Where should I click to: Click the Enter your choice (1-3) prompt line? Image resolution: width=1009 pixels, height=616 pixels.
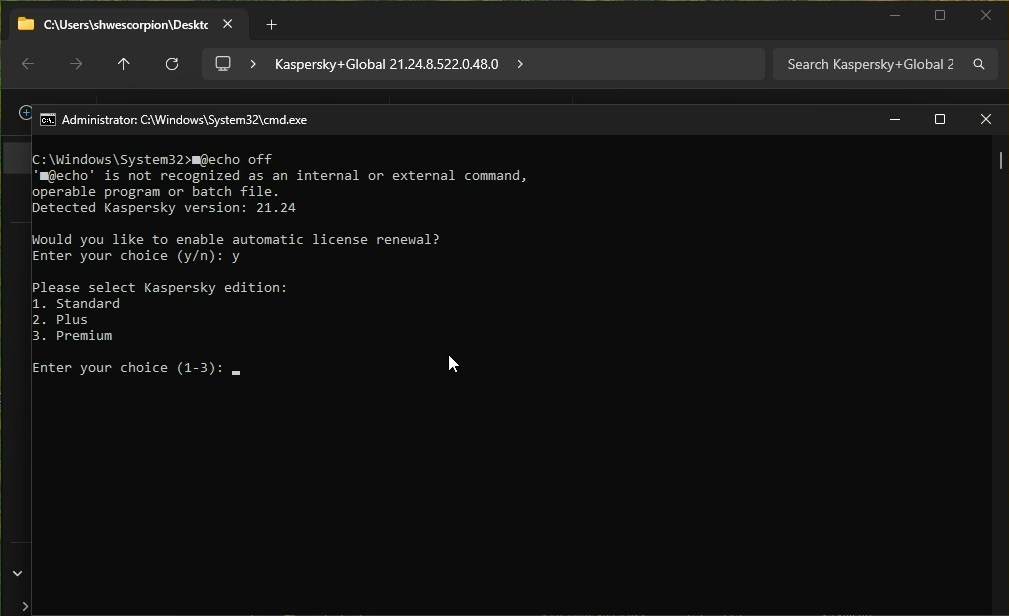(x=128, y=368)
